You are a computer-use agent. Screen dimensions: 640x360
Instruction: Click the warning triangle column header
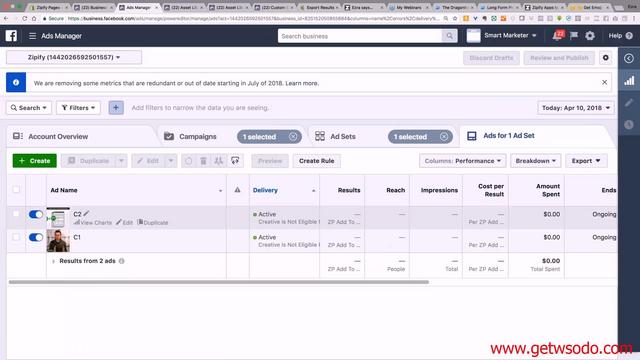click(237, 190)
